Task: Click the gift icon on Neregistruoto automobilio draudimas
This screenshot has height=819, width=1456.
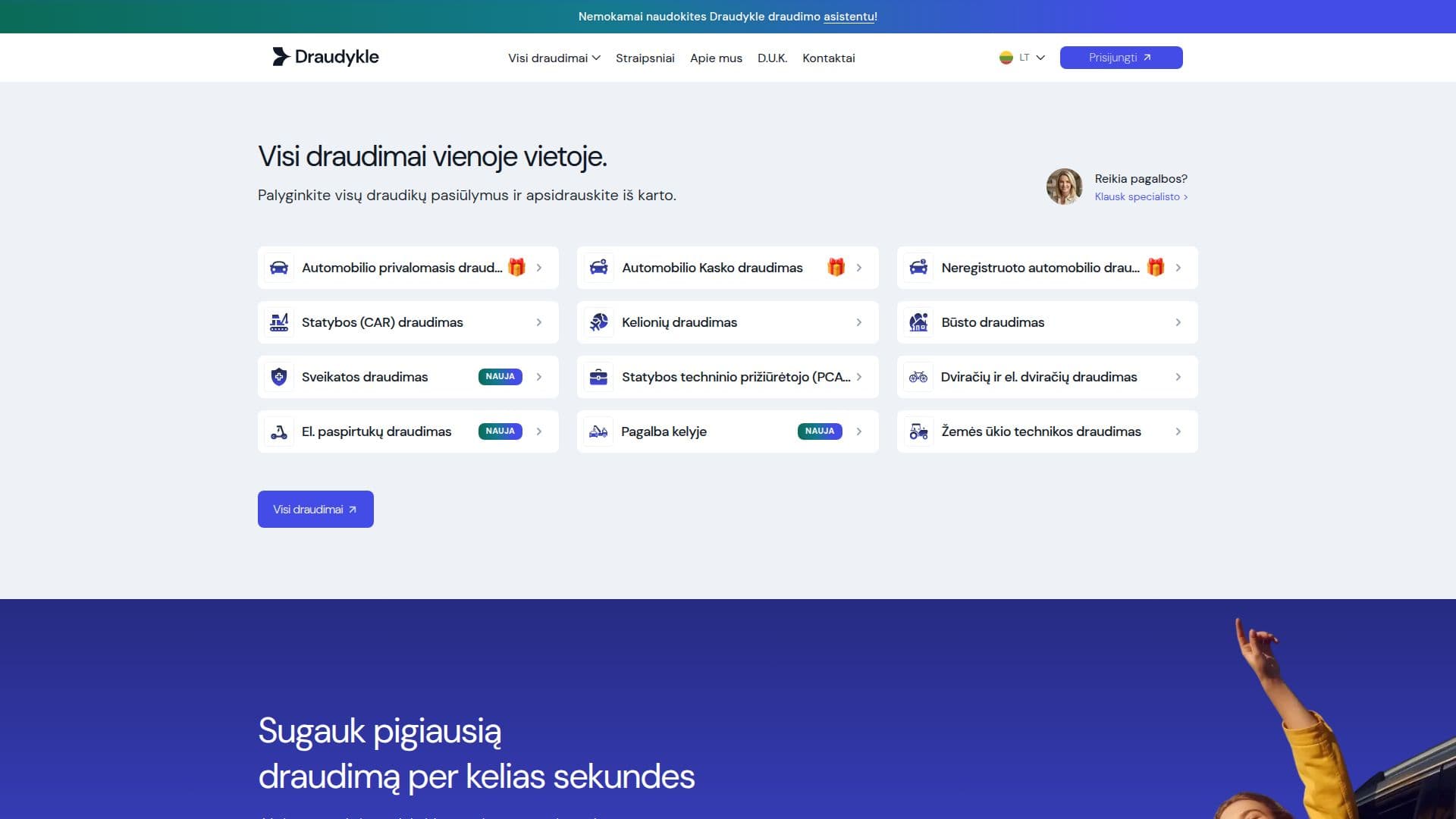Action: click(1156, 267)
